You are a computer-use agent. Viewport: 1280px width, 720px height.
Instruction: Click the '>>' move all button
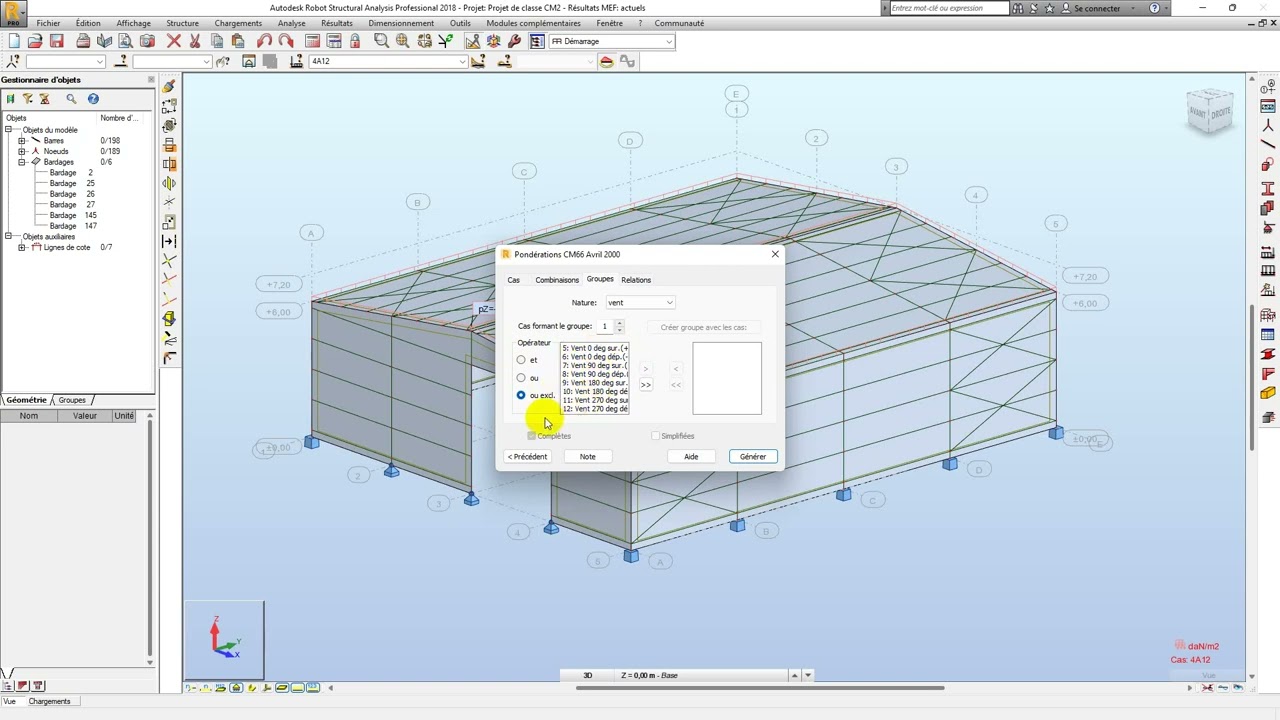[646, 385]
